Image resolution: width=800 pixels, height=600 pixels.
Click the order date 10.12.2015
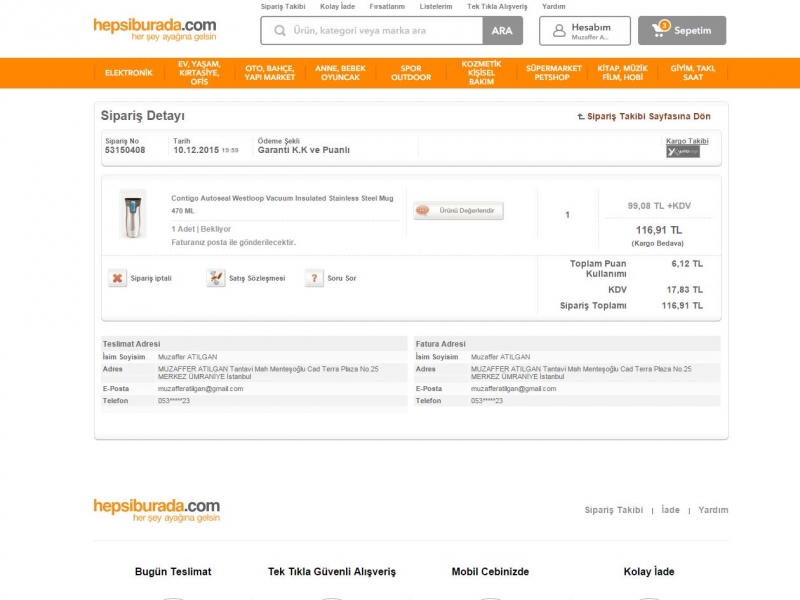pos(196,150)
